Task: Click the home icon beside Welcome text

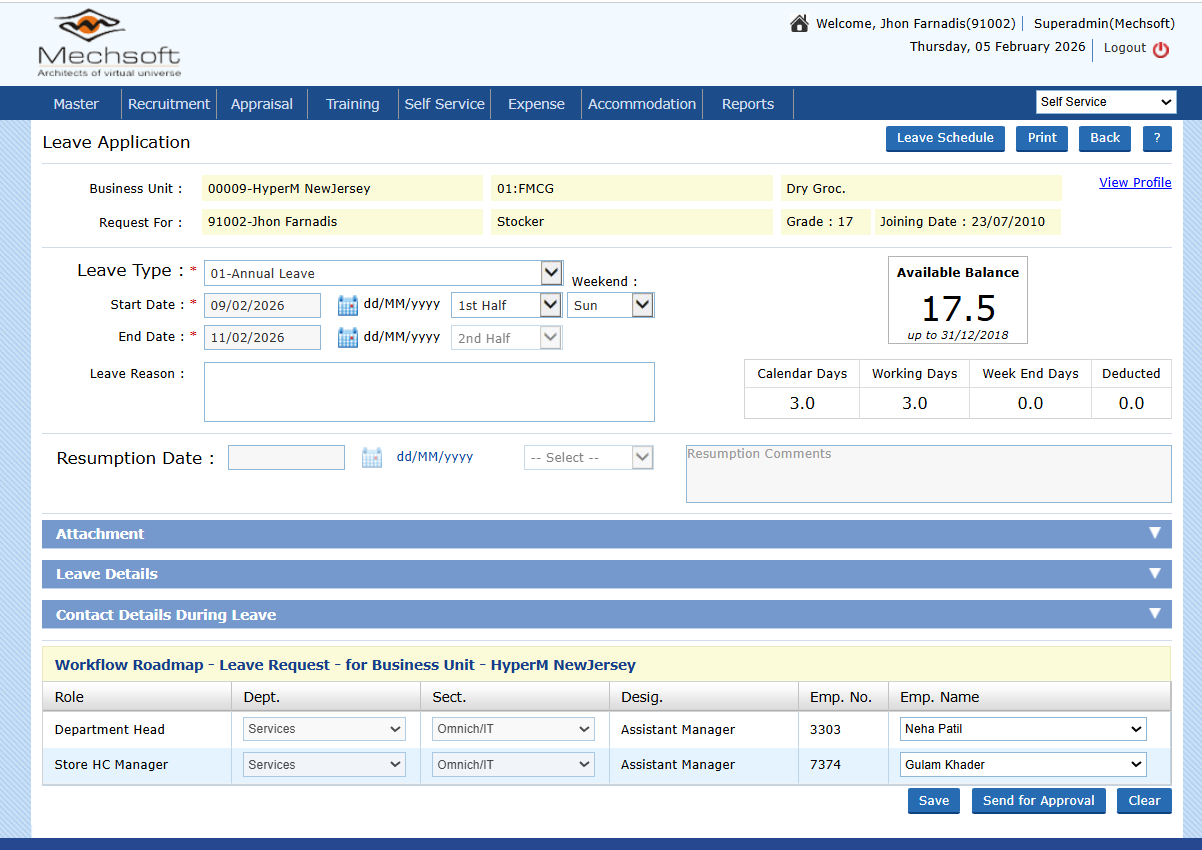Action: click(x=799, y=23)
